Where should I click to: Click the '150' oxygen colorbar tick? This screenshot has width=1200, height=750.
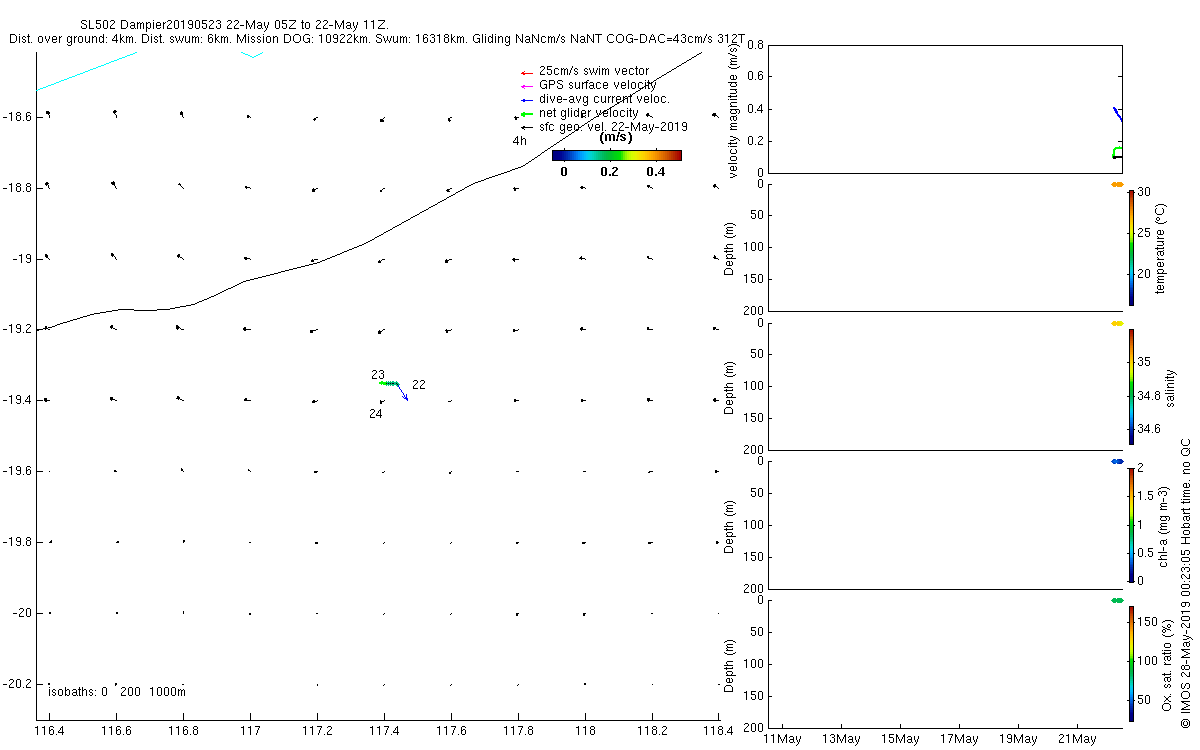(1148, 622)
